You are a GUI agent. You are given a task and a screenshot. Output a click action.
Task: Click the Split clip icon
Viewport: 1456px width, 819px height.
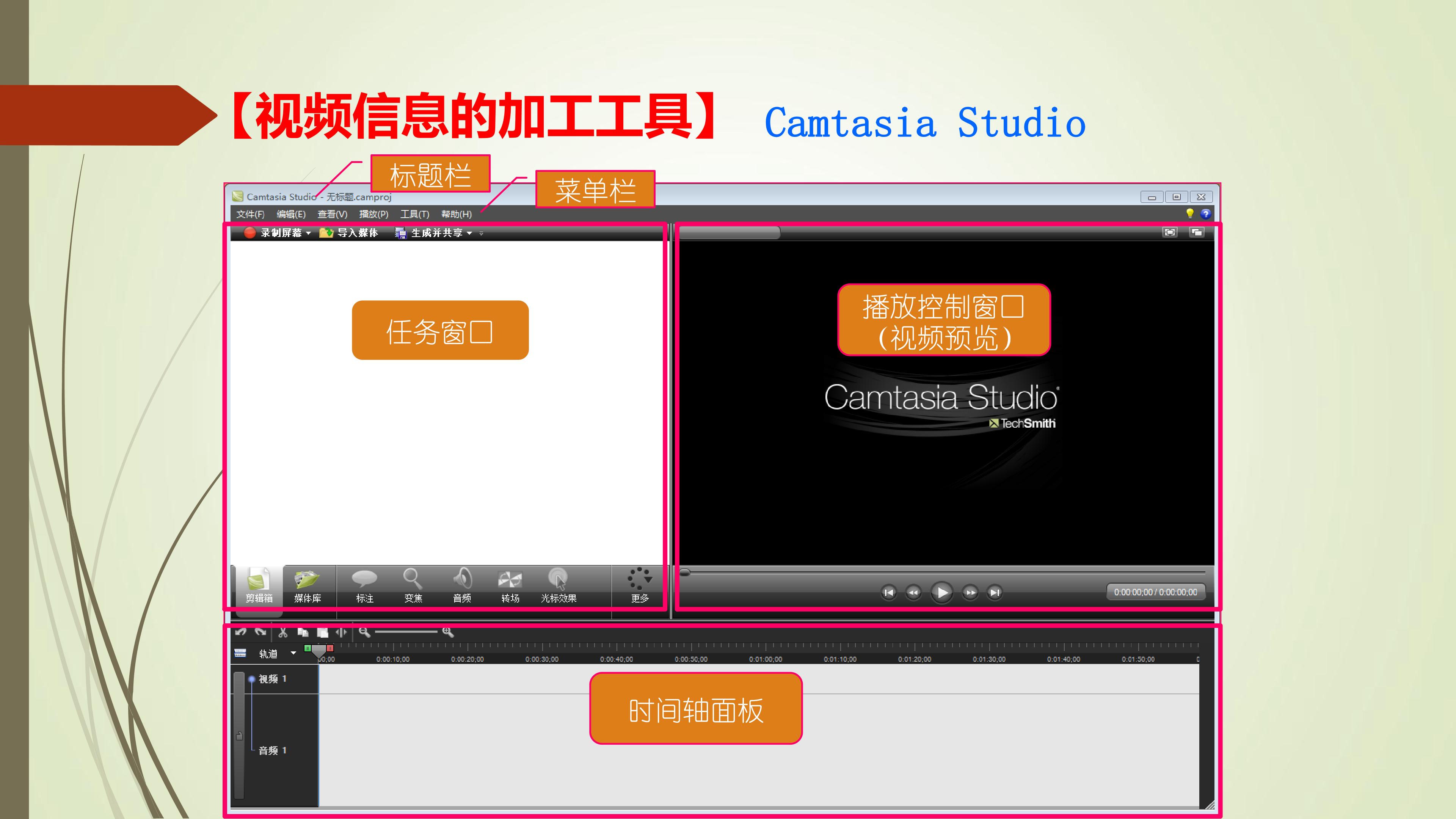[341, 632]
